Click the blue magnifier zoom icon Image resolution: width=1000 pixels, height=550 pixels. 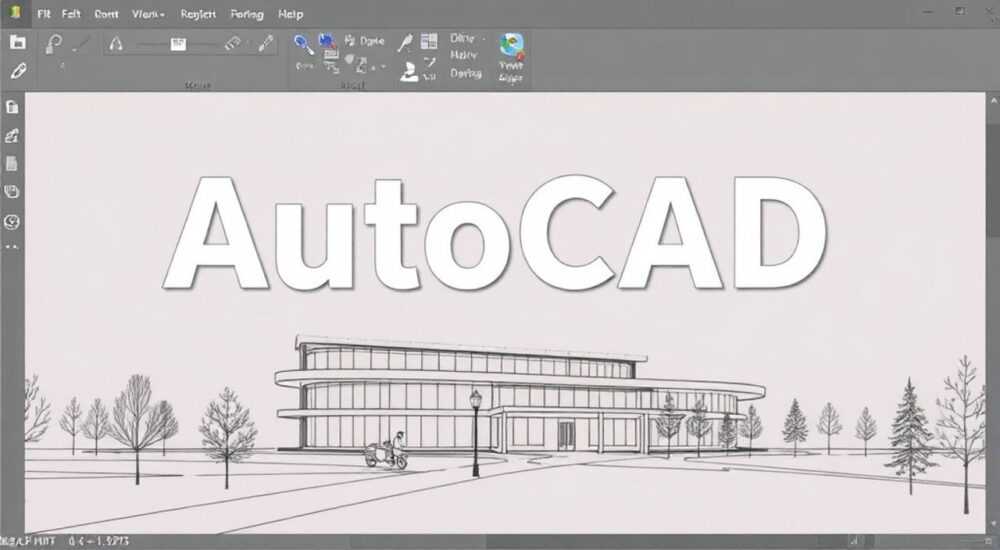304,44
